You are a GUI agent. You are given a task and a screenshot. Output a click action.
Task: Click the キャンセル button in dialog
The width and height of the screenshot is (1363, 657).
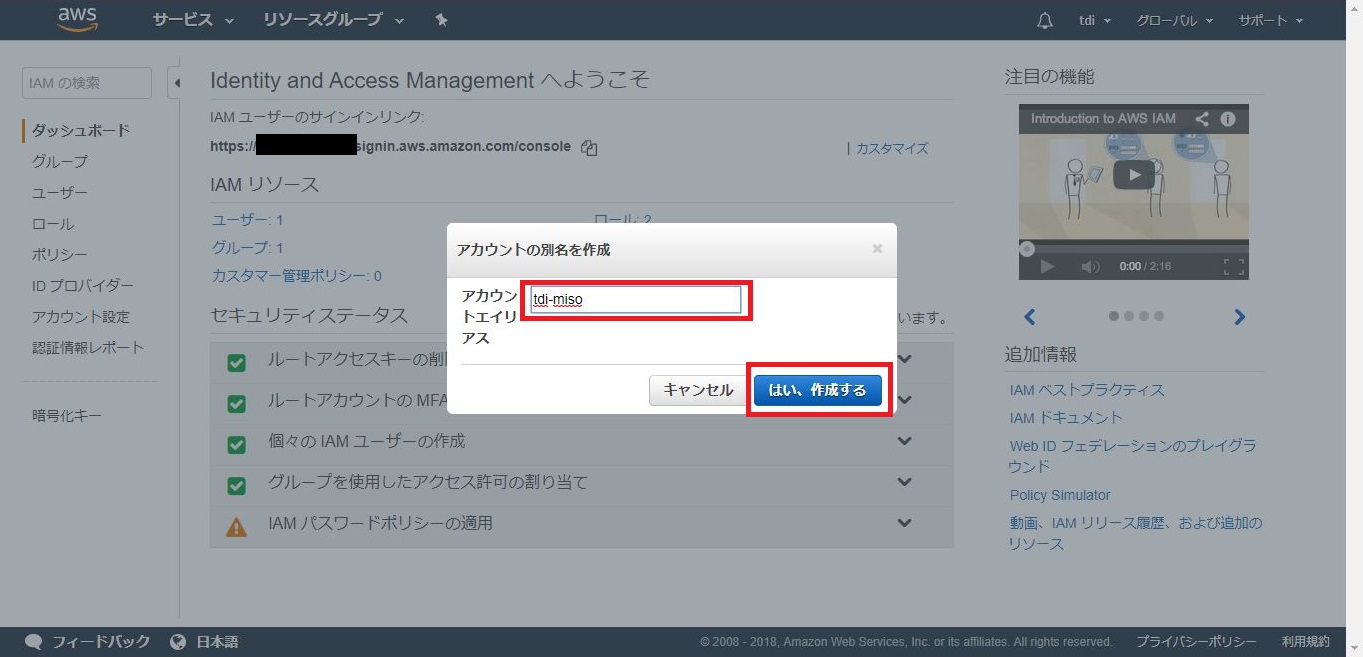(698, 390)
